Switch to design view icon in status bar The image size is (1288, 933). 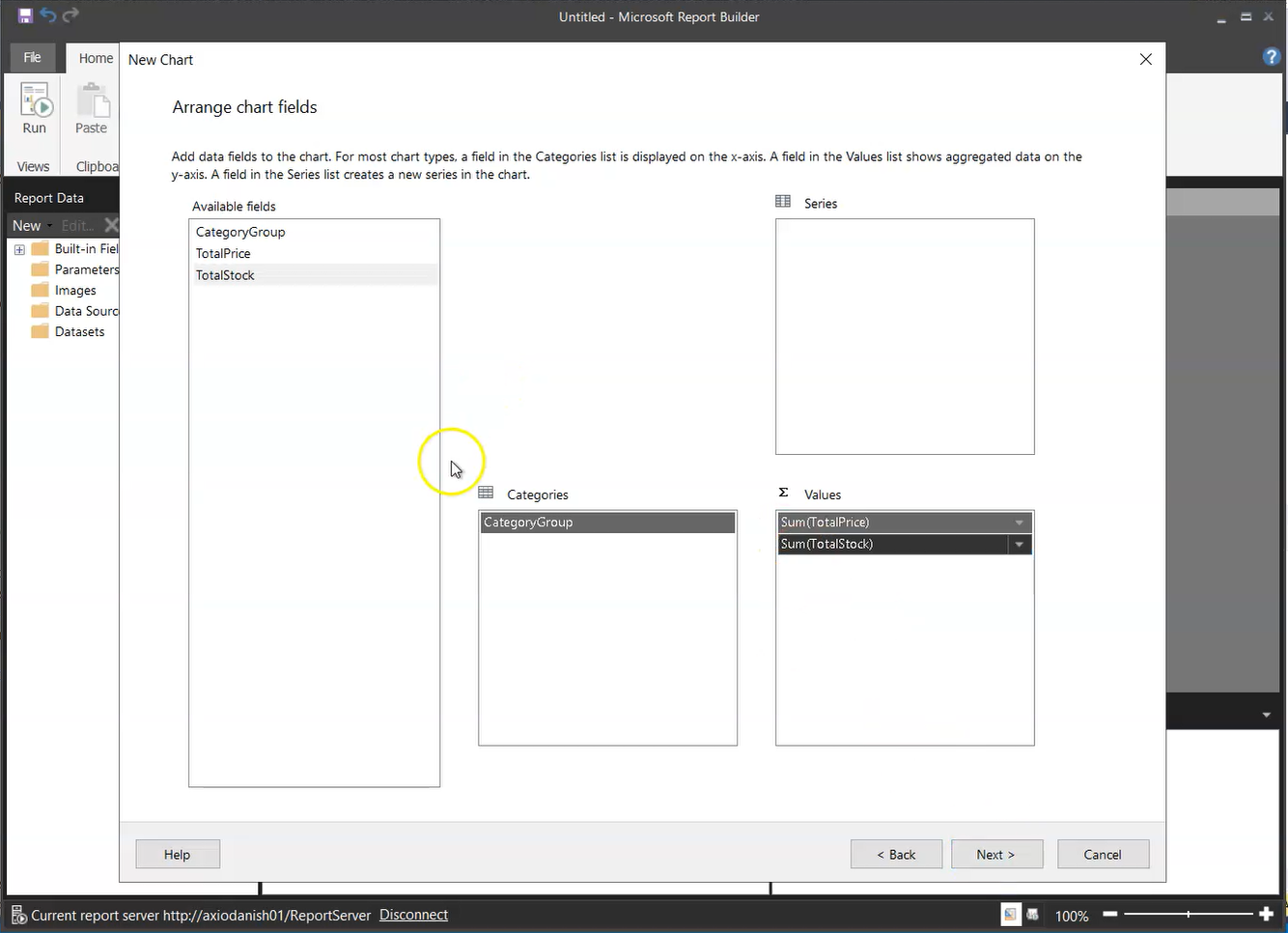click(1010, 915)
